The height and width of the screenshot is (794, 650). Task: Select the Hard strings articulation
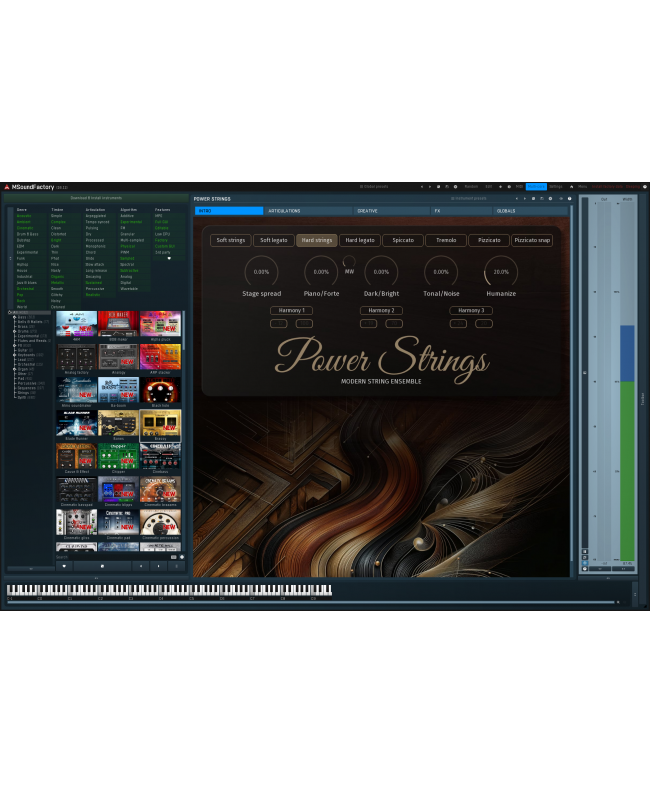[x=317, y=240]
